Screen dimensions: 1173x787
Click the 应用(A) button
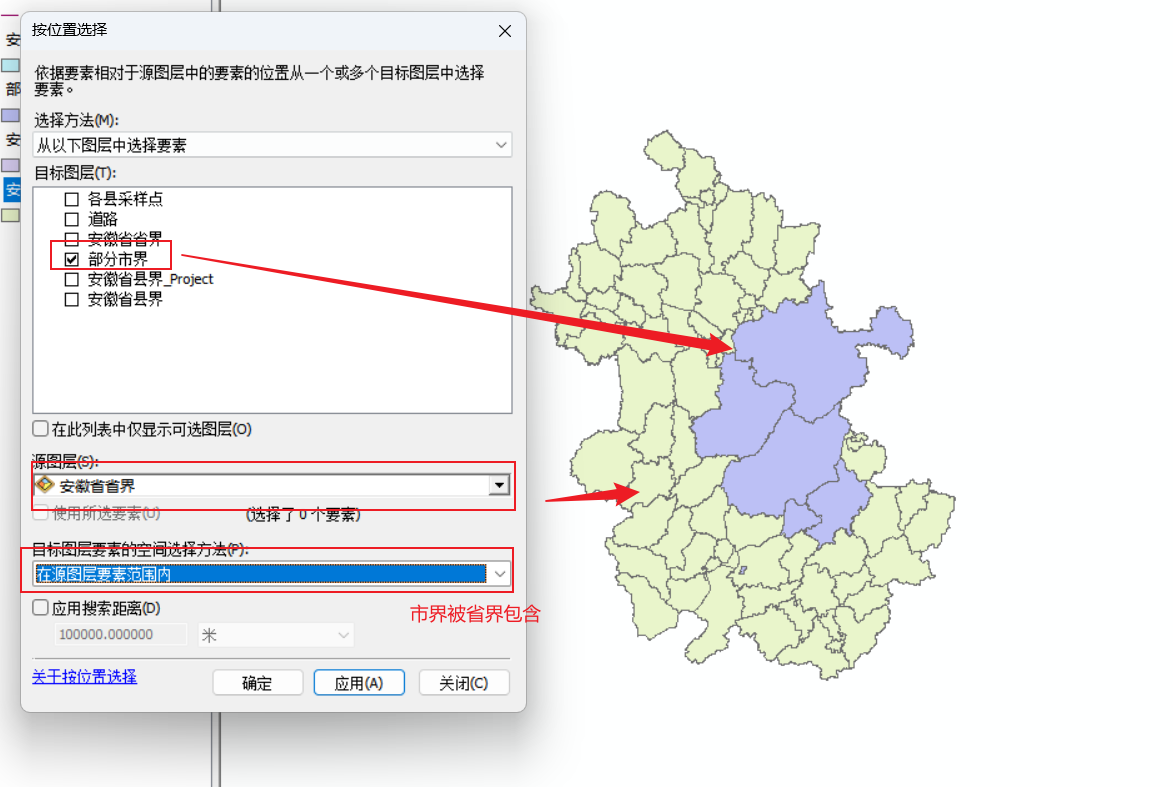(x=359, y=682)
